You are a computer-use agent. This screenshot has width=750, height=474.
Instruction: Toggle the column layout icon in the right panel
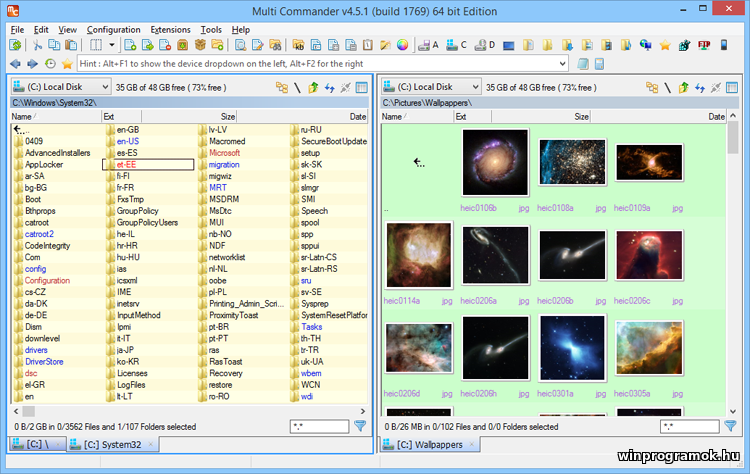[x=732, y=88]
